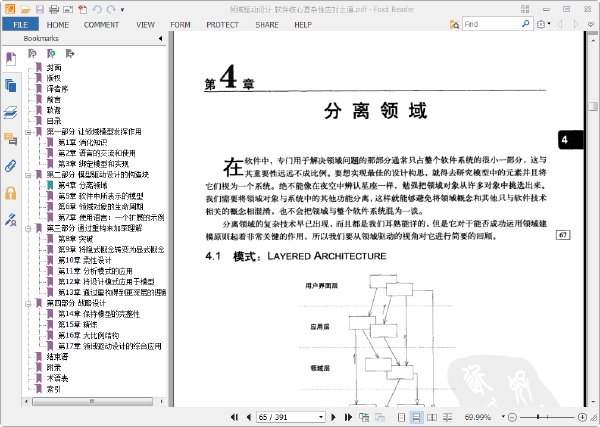600x427 pixels.
Task: Click the zoom in plus button
Action: pyautogui.click(x=582, y=417)
